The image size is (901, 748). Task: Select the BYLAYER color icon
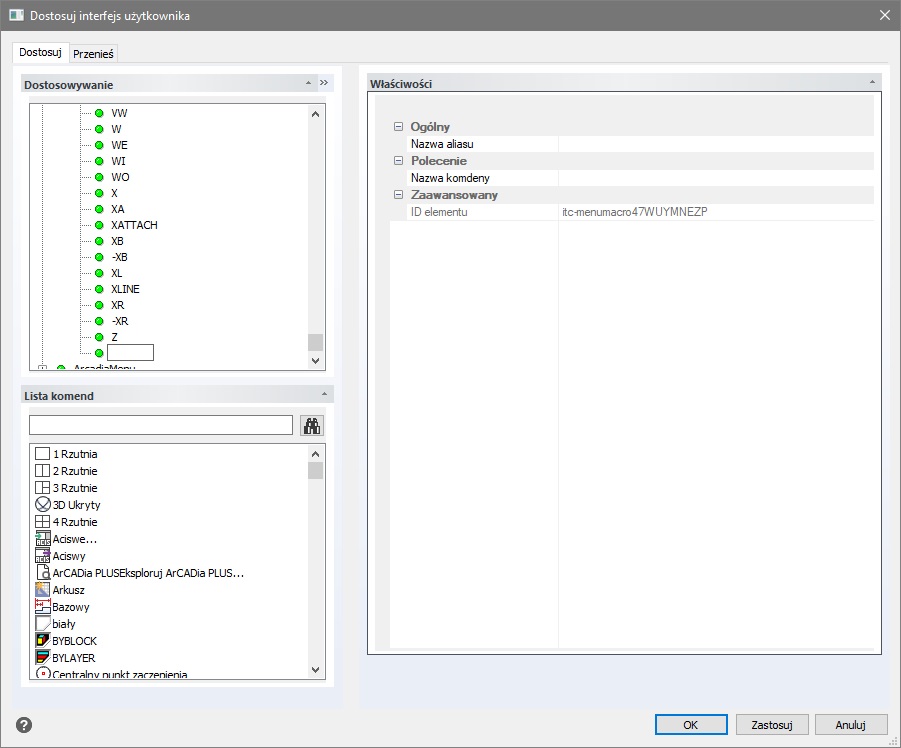43,657
